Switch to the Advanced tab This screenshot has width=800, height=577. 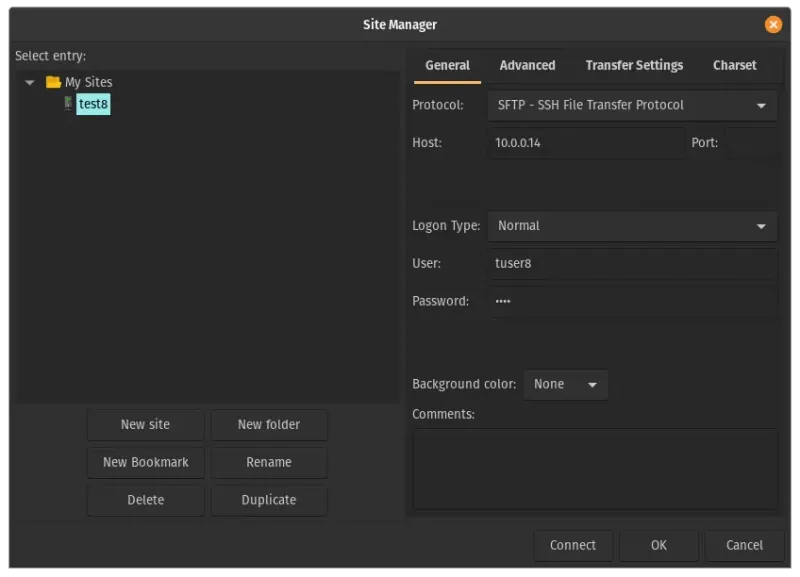click(527, 65)
